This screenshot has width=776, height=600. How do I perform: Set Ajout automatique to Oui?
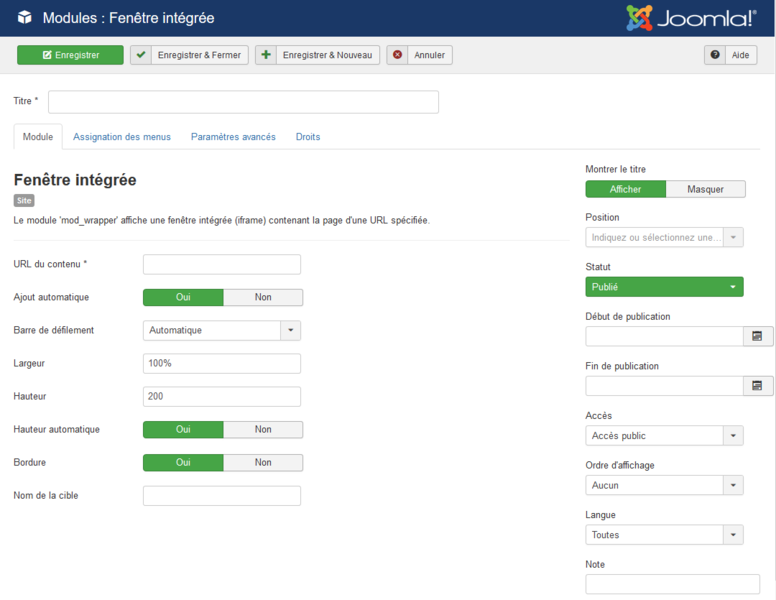point(183,297)
